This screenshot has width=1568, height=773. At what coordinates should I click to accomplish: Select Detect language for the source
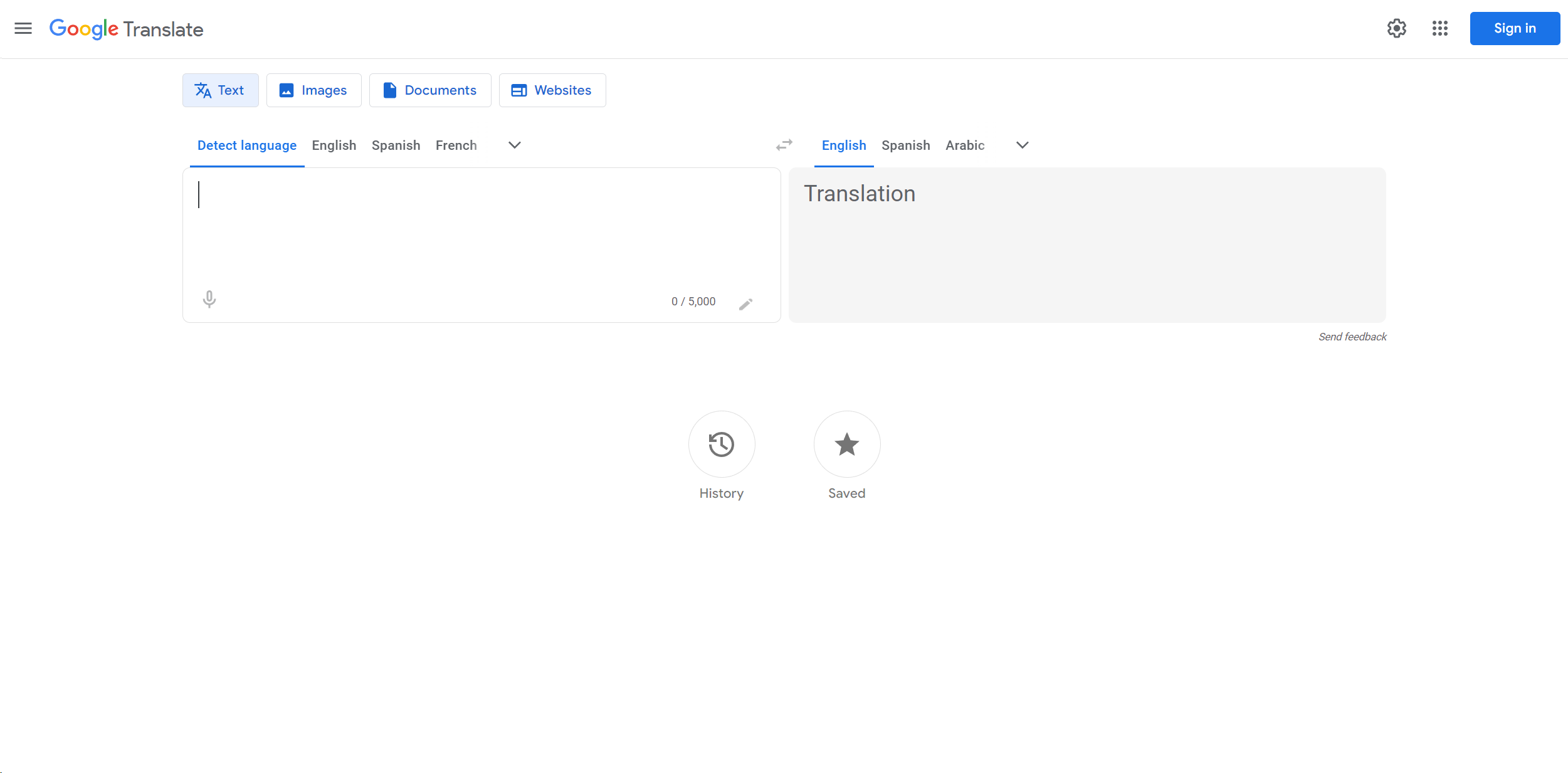(x=247, y=145)
